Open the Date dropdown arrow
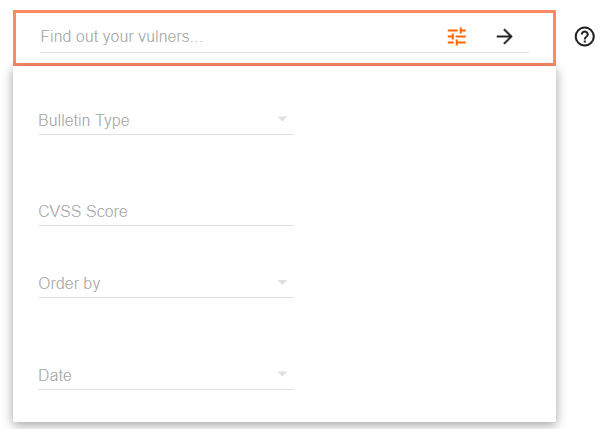Screen dimensions: 607x429 pyautogui.click(x=282, y=375)
